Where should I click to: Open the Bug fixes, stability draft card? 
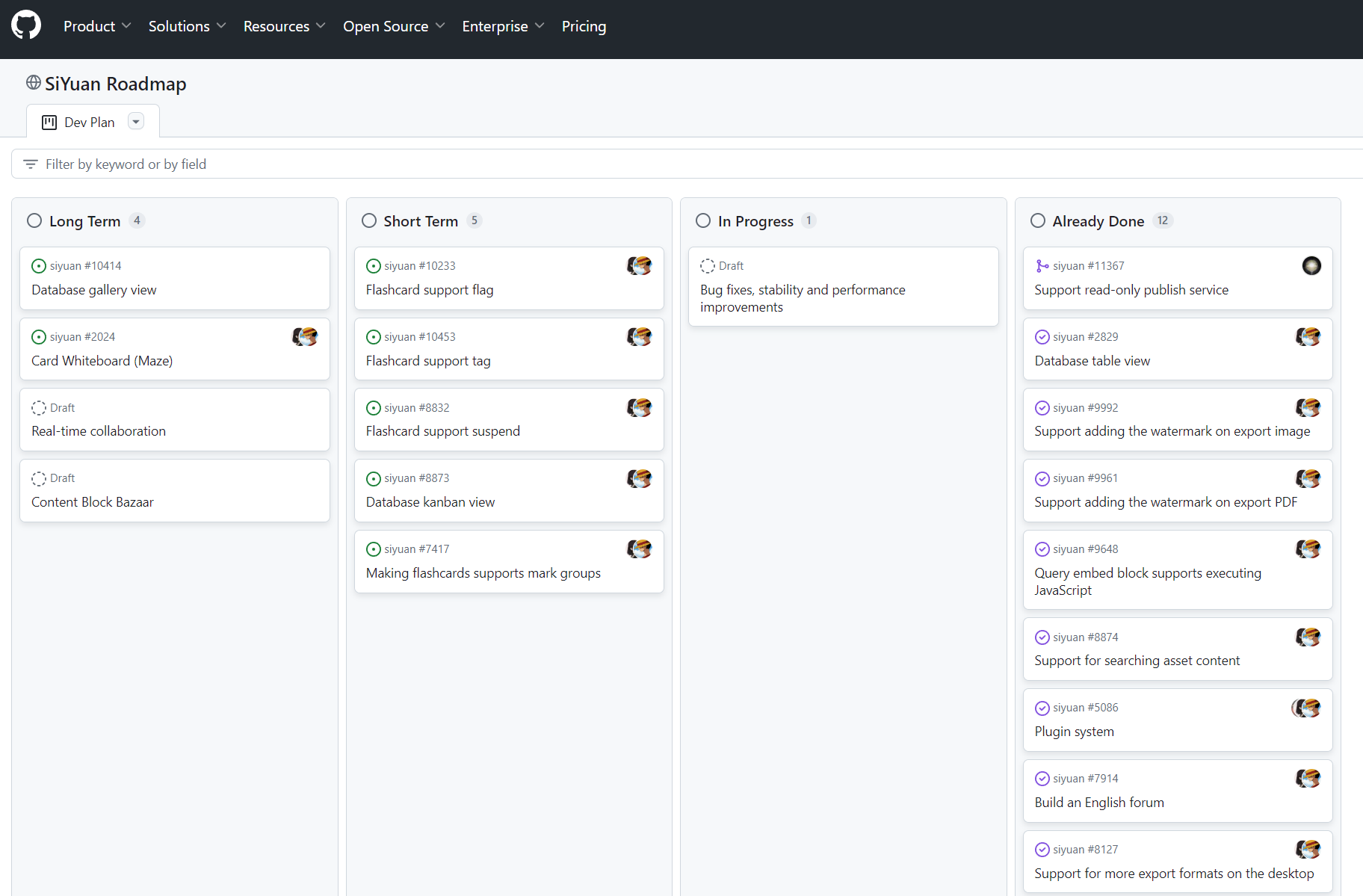coord(803,298)
